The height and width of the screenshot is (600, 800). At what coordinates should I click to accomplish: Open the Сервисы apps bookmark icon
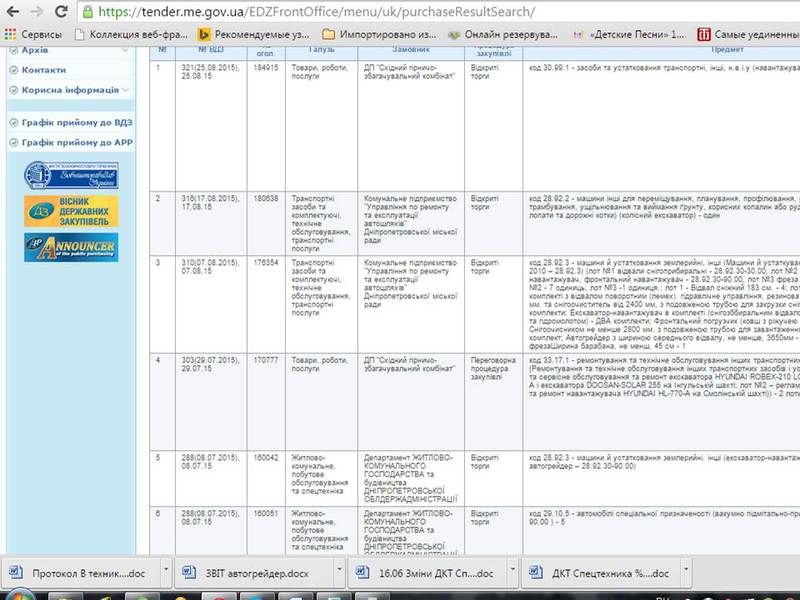click(12, 34)
